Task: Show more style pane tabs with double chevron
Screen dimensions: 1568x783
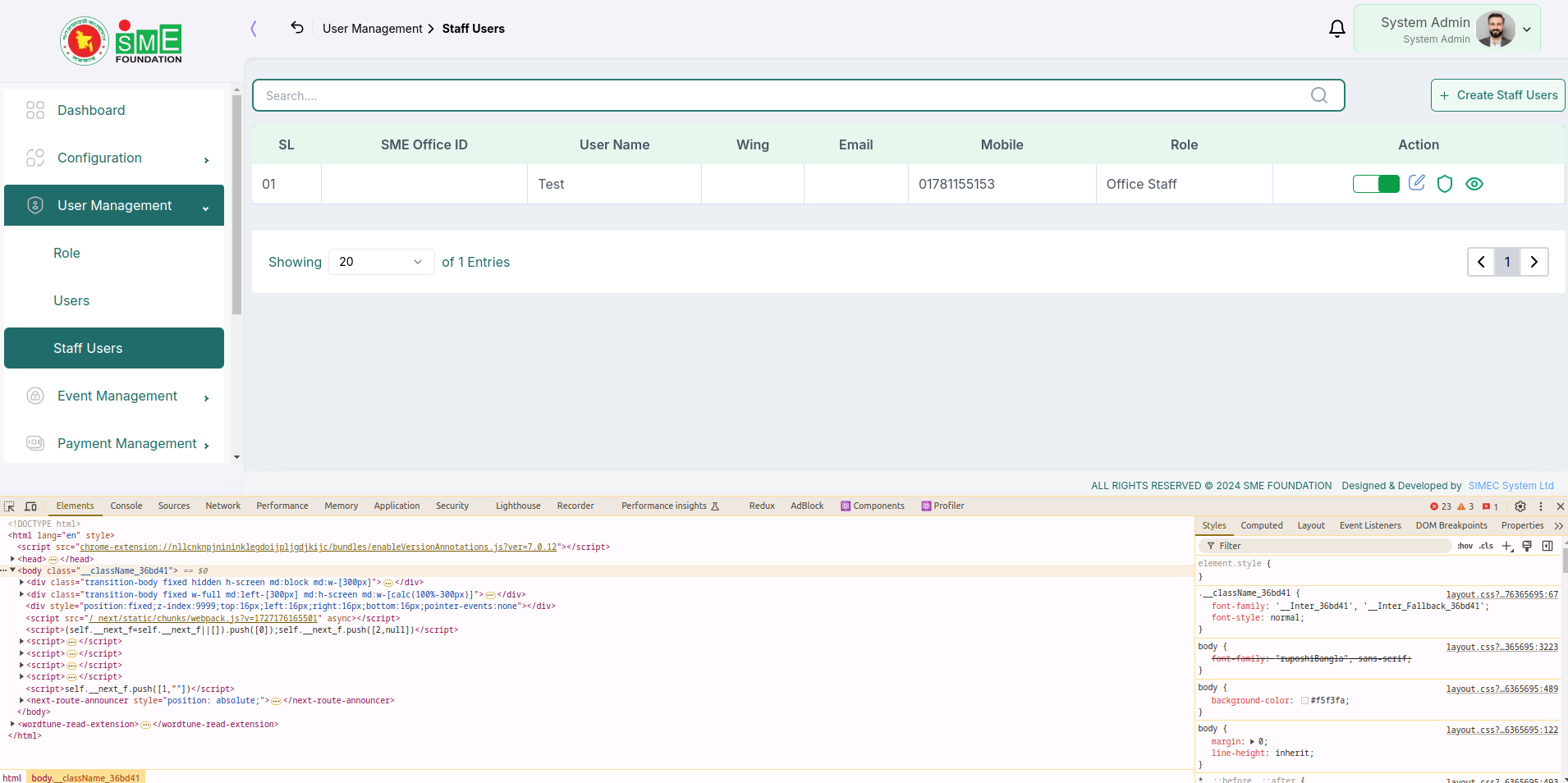Action: click(1559, 526)
